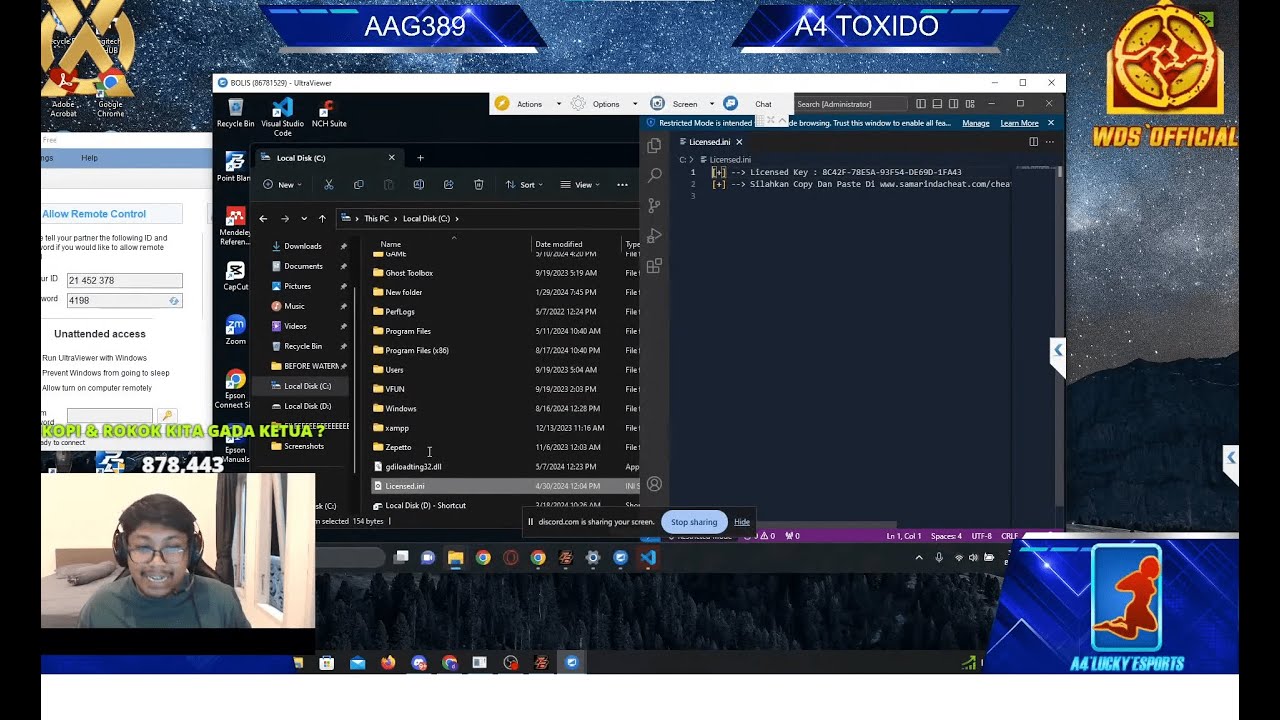Click the split editor icon in VS Code
1280x720 pixels.
coord(1033,142)
